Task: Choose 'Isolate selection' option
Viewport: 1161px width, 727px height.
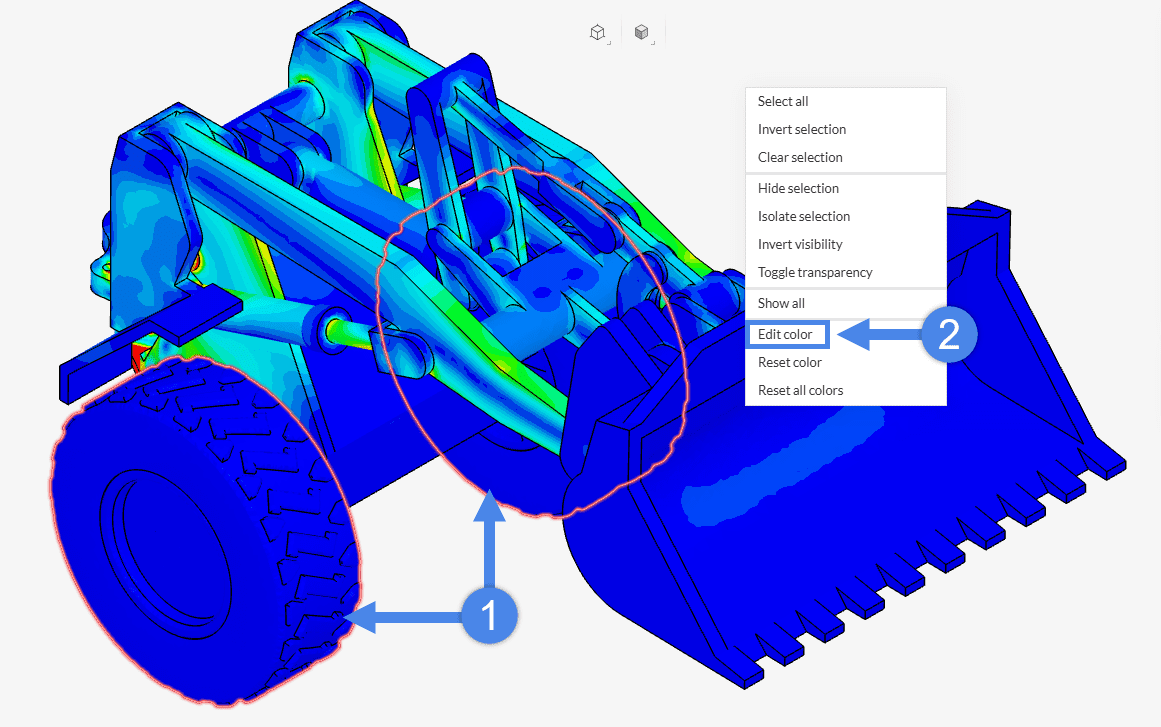Action: (804, 216)
